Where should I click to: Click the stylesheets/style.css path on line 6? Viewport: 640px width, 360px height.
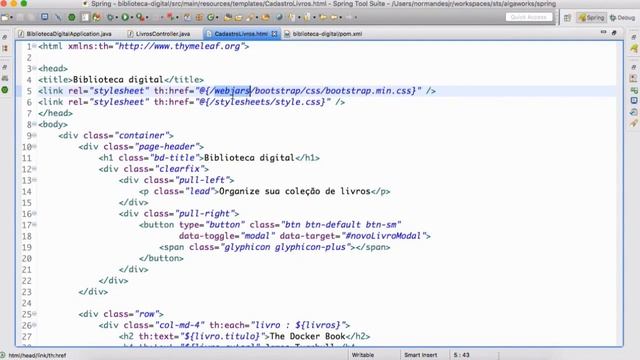coord(267,102)
